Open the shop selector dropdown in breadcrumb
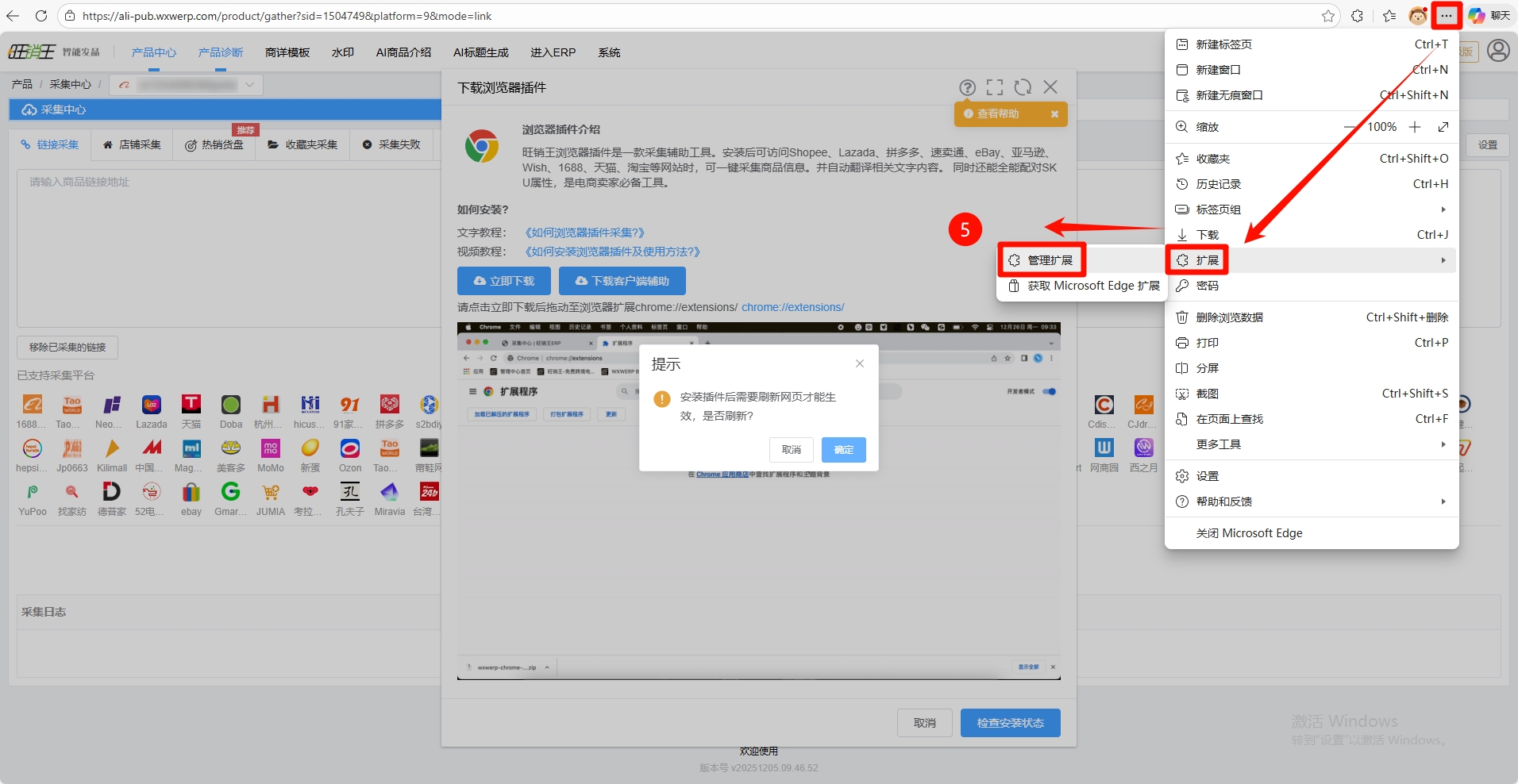1518x784 pixels. pyautogui.click(x=249, y=84)
